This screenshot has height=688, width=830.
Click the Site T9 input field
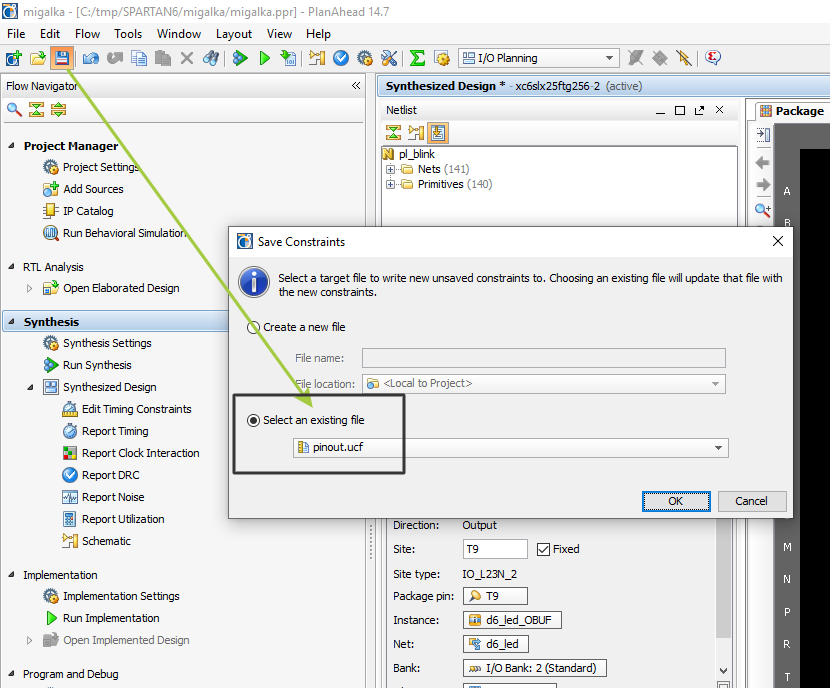pyautogui.click(x=495, y=549)
